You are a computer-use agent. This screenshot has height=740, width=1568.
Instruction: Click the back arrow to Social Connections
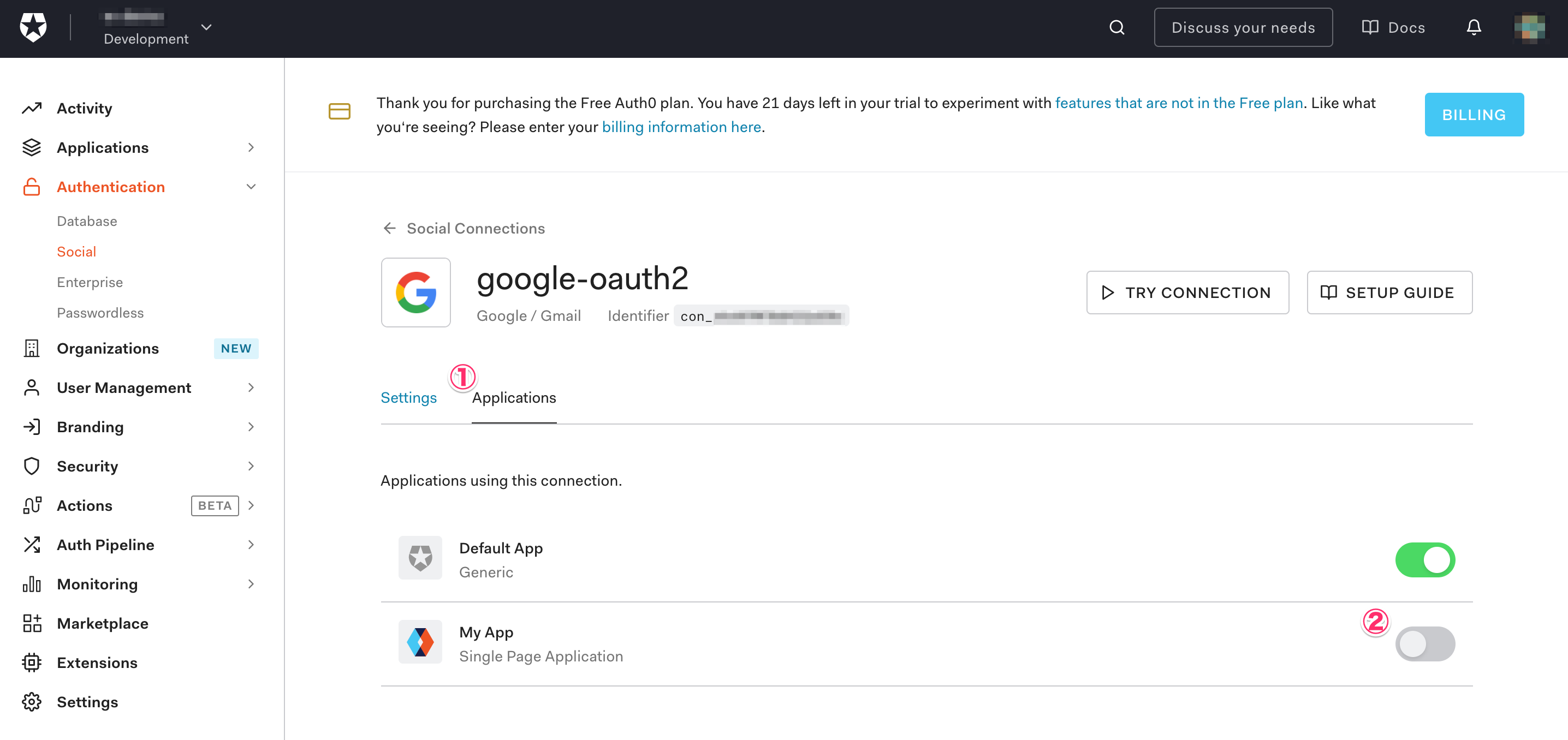pyautogui.click(x=390, y=228)
